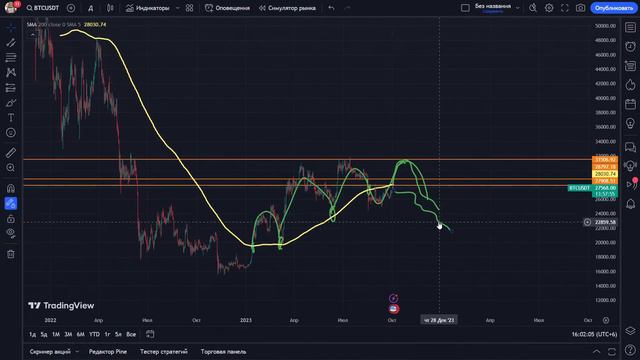Open the notifications bell icon
This screenshot has height=360, width=640.
(x=631, y=203)
